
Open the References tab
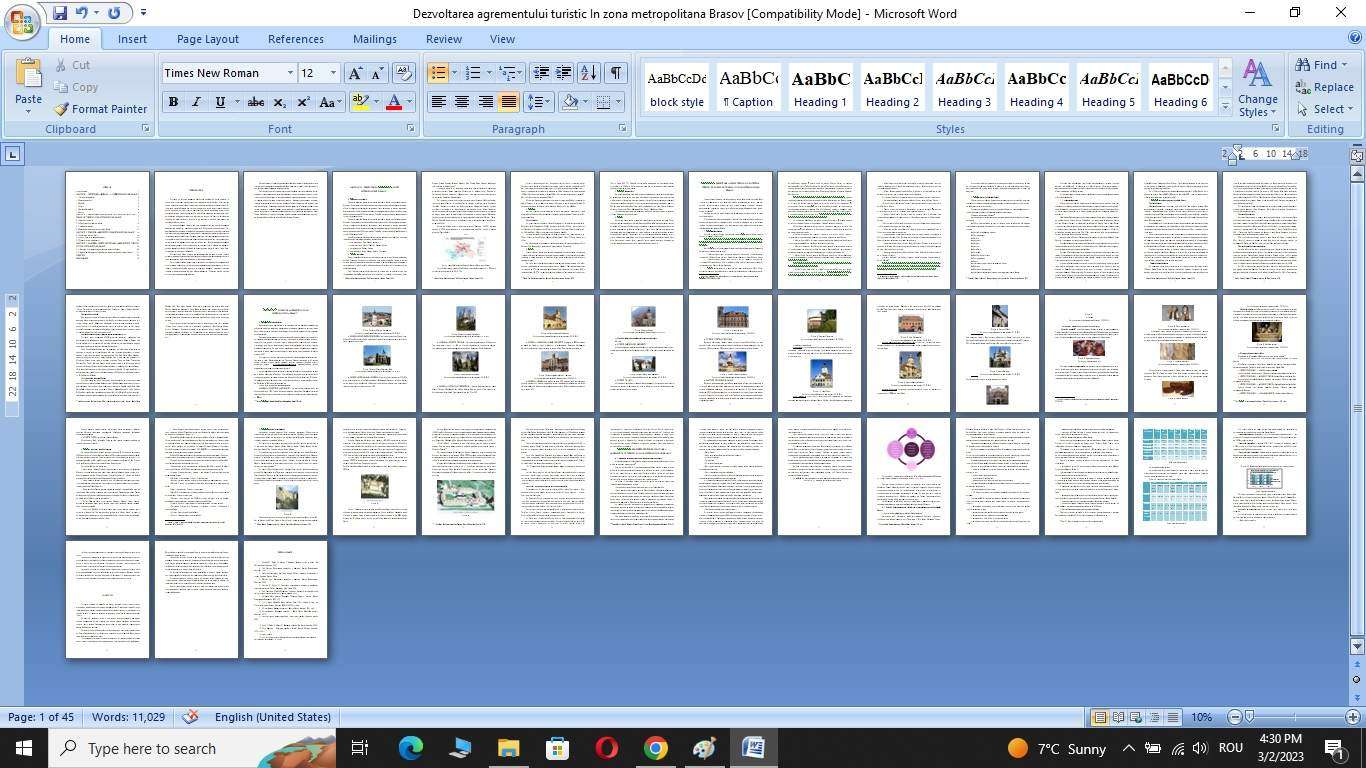pos(295,39)
